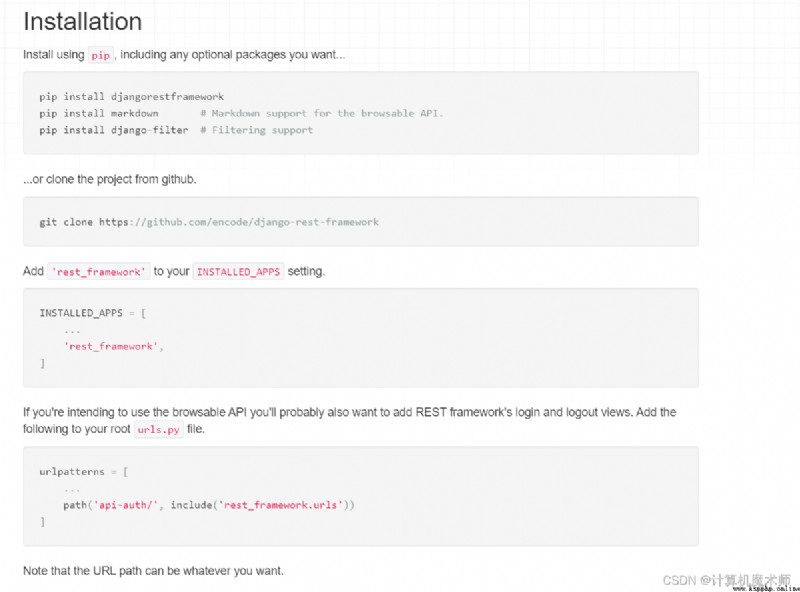Click the 'rest_framework.urls' include string

coord(281,505)
